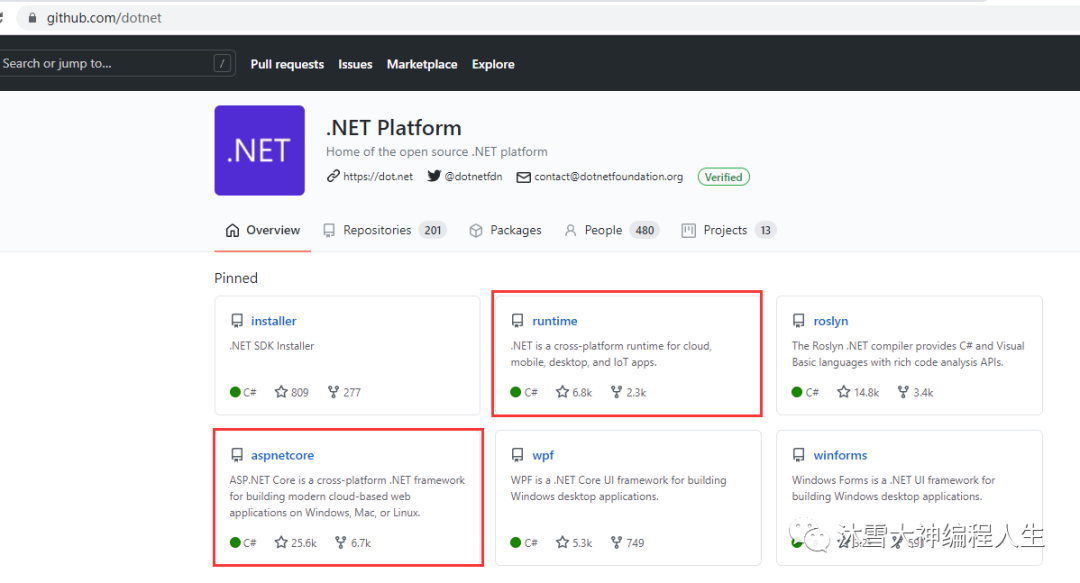Click the Pinned section heading
This screenshot has width=1080, height=583.
(x=236, y=278)
